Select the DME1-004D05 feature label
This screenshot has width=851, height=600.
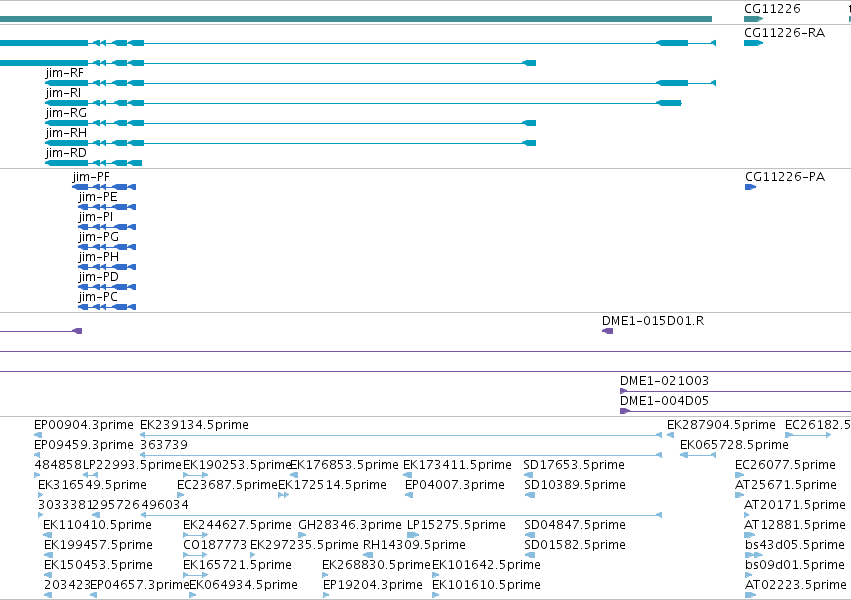664,401
